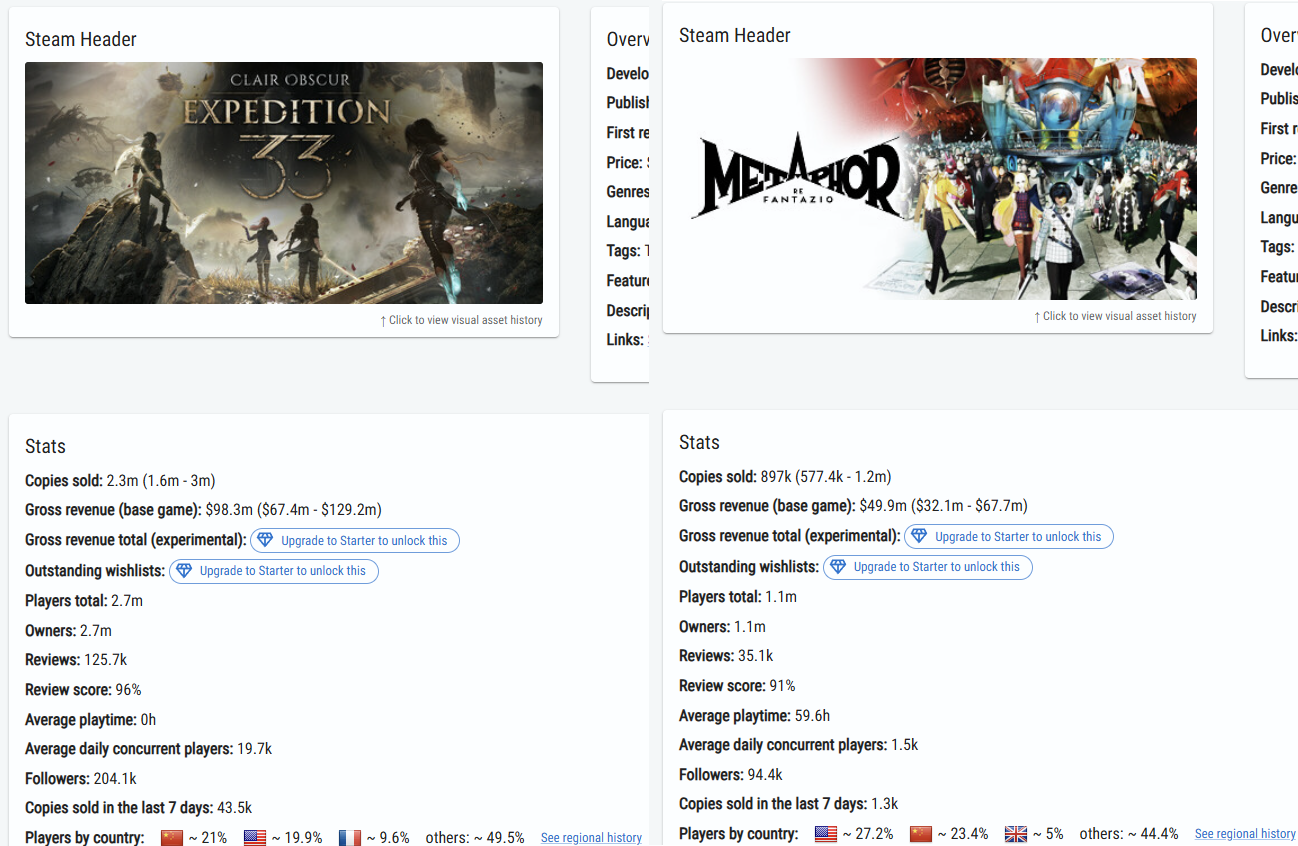Click Copies sold in last 7 days 1.3k

tap(789, 804)
